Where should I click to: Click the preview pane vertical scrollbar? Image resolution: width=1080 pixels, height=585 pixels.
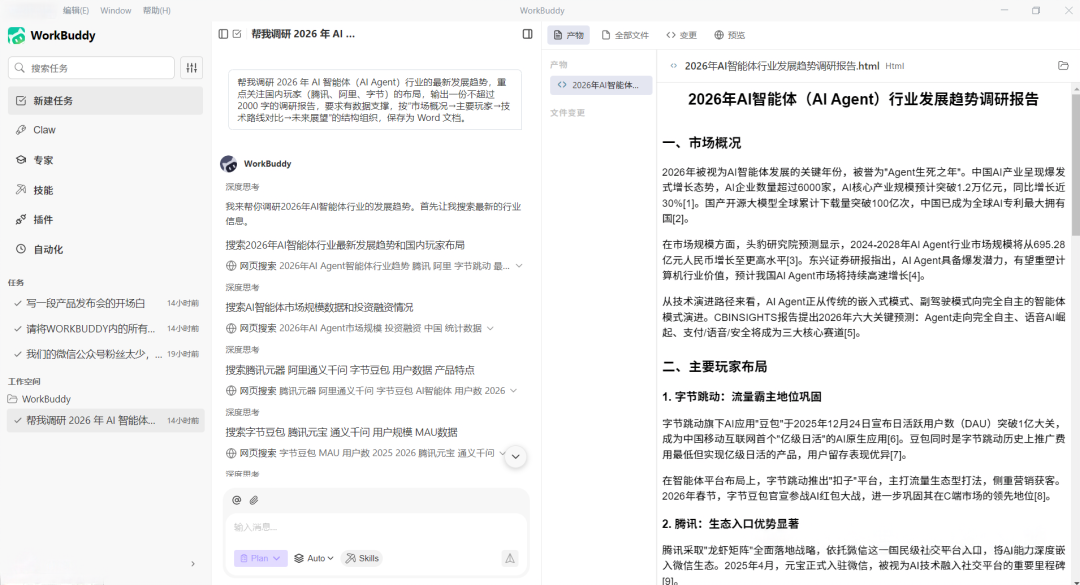tap(1075, 165)
